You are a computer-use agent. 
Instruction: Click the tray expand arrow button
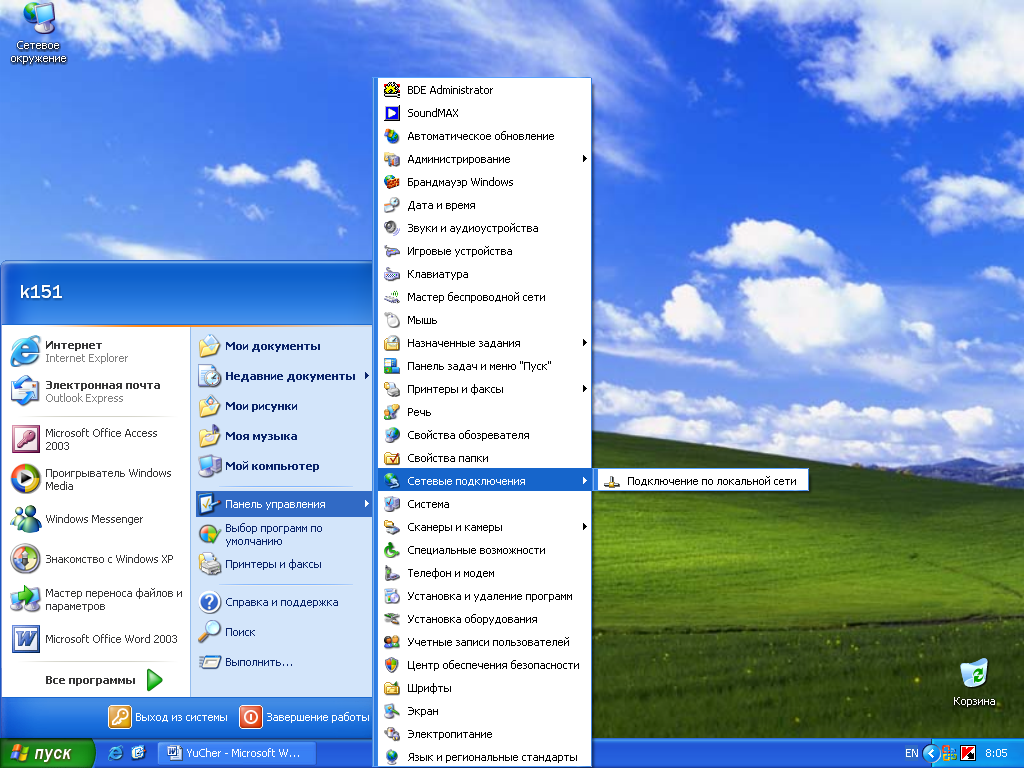931,753
